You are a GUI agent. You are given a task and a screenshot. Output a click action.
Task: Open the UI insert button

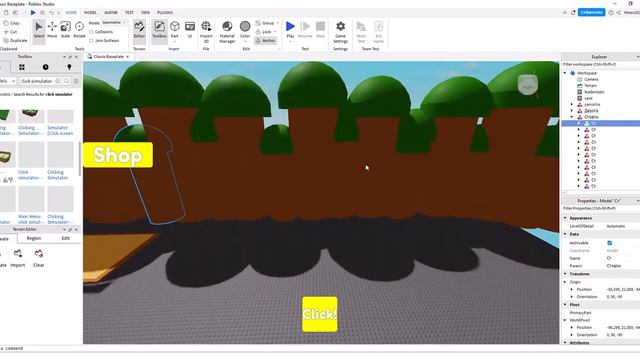(x=190, y=30)
